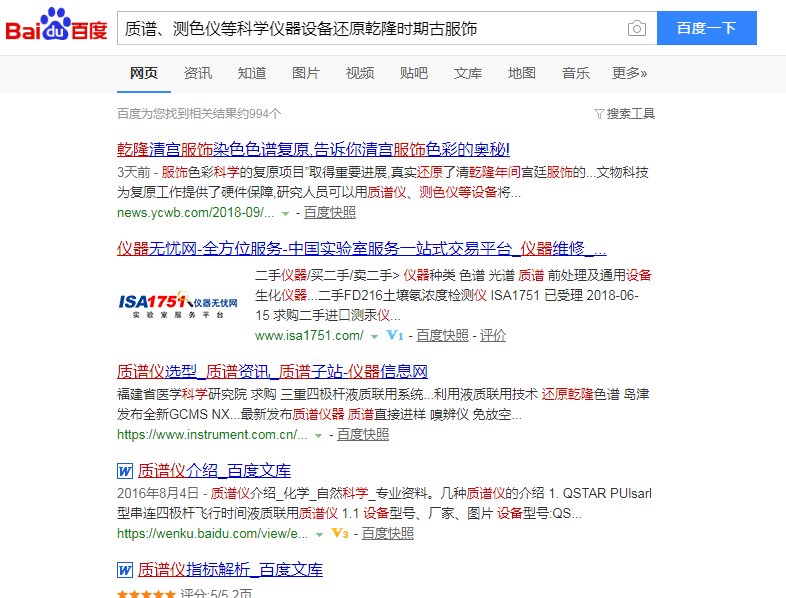Click Wenku W icon beside 质谱仪介绍
The height and width of the screenshot is (598, 786).
coord(125,470)
